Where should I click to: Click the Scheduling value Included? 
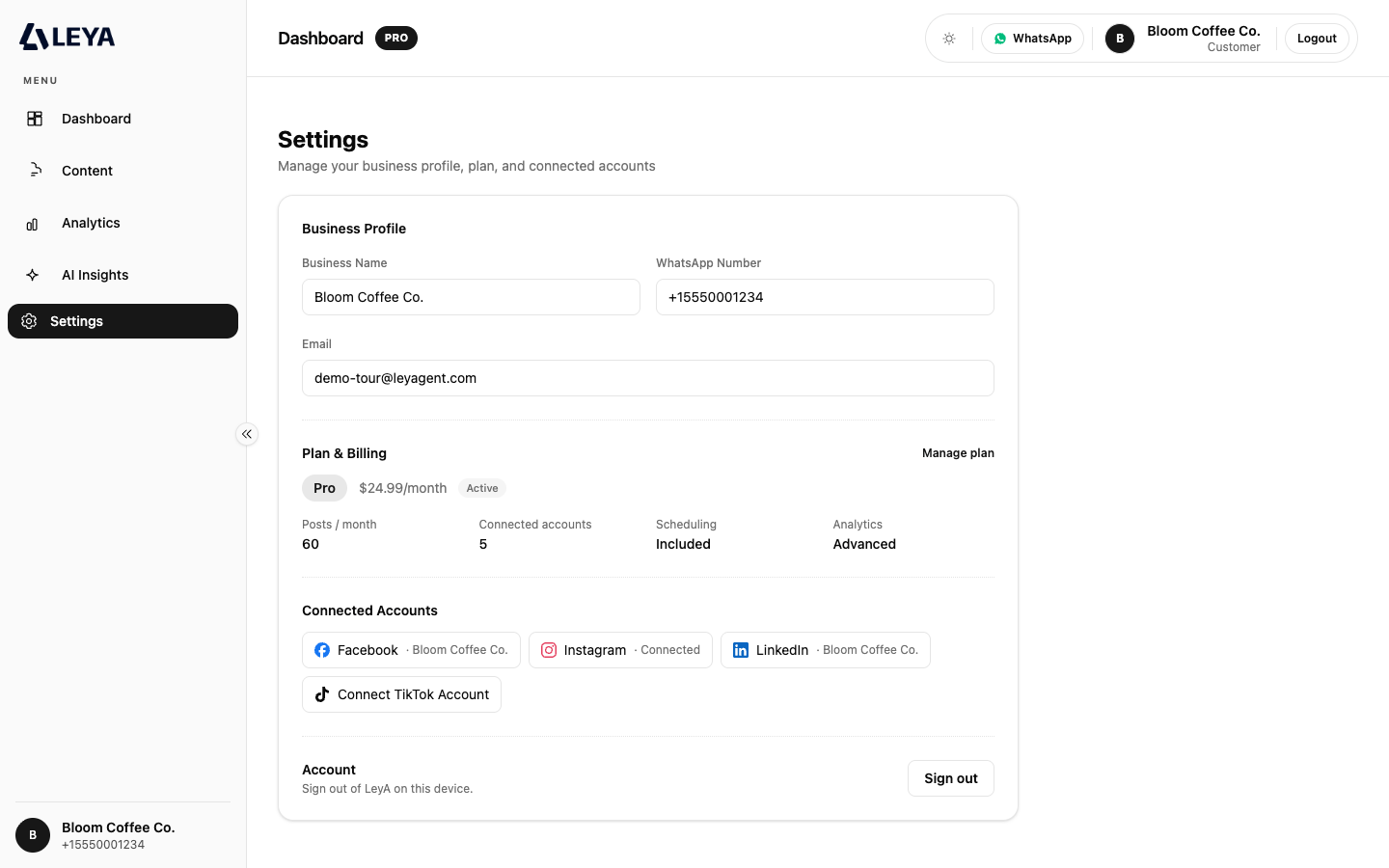tap(683, 544)
